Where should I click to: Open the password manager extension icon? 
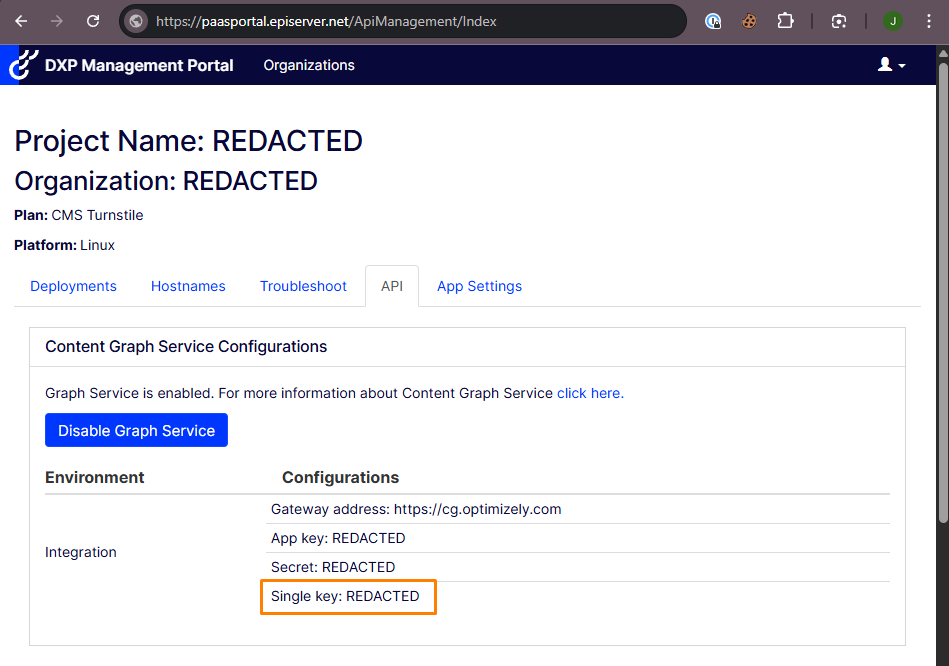713,21
